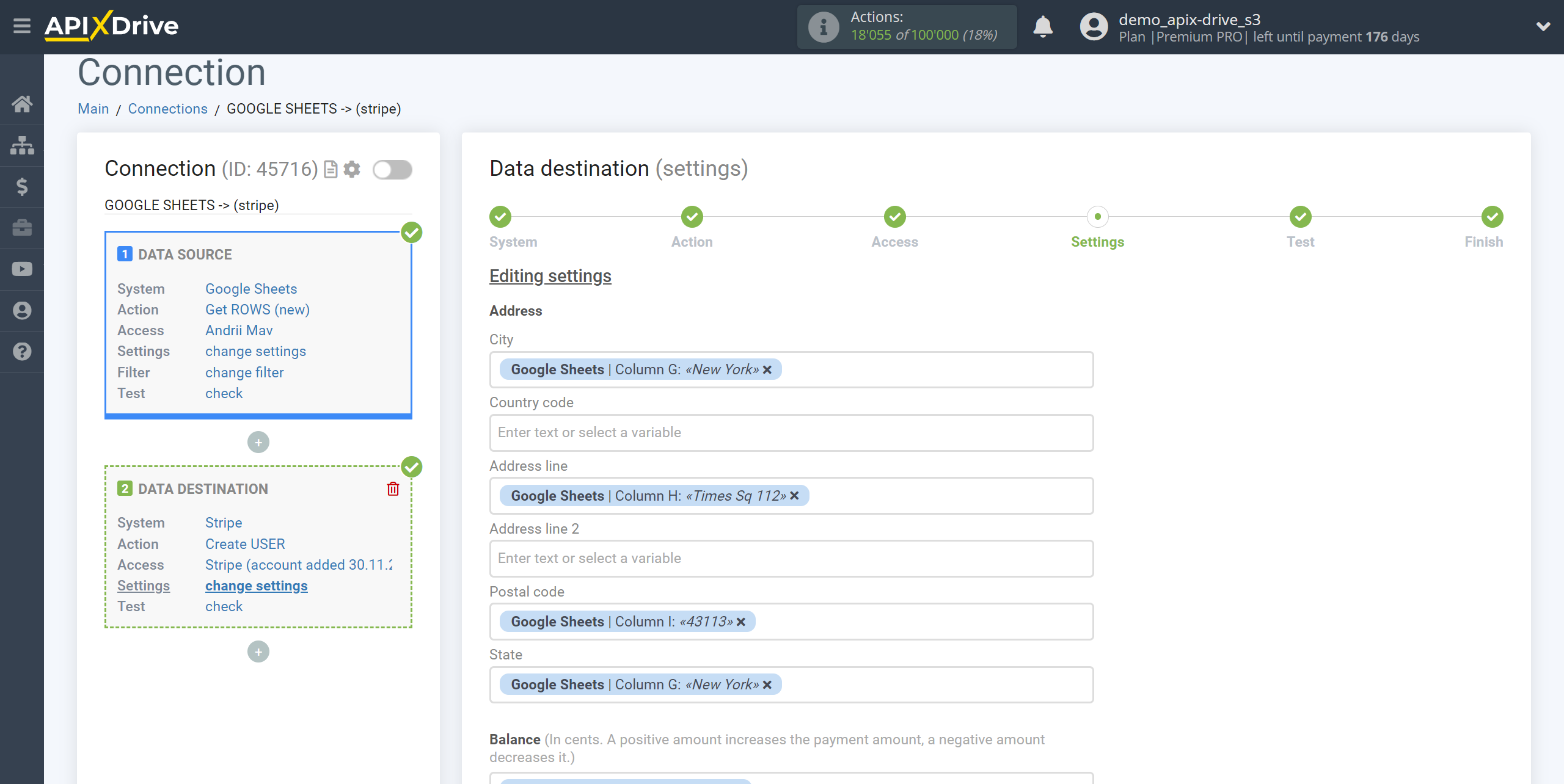Go to the Settings step
This screenshot has width=1564, height=784.
[x=1098, y=217]
